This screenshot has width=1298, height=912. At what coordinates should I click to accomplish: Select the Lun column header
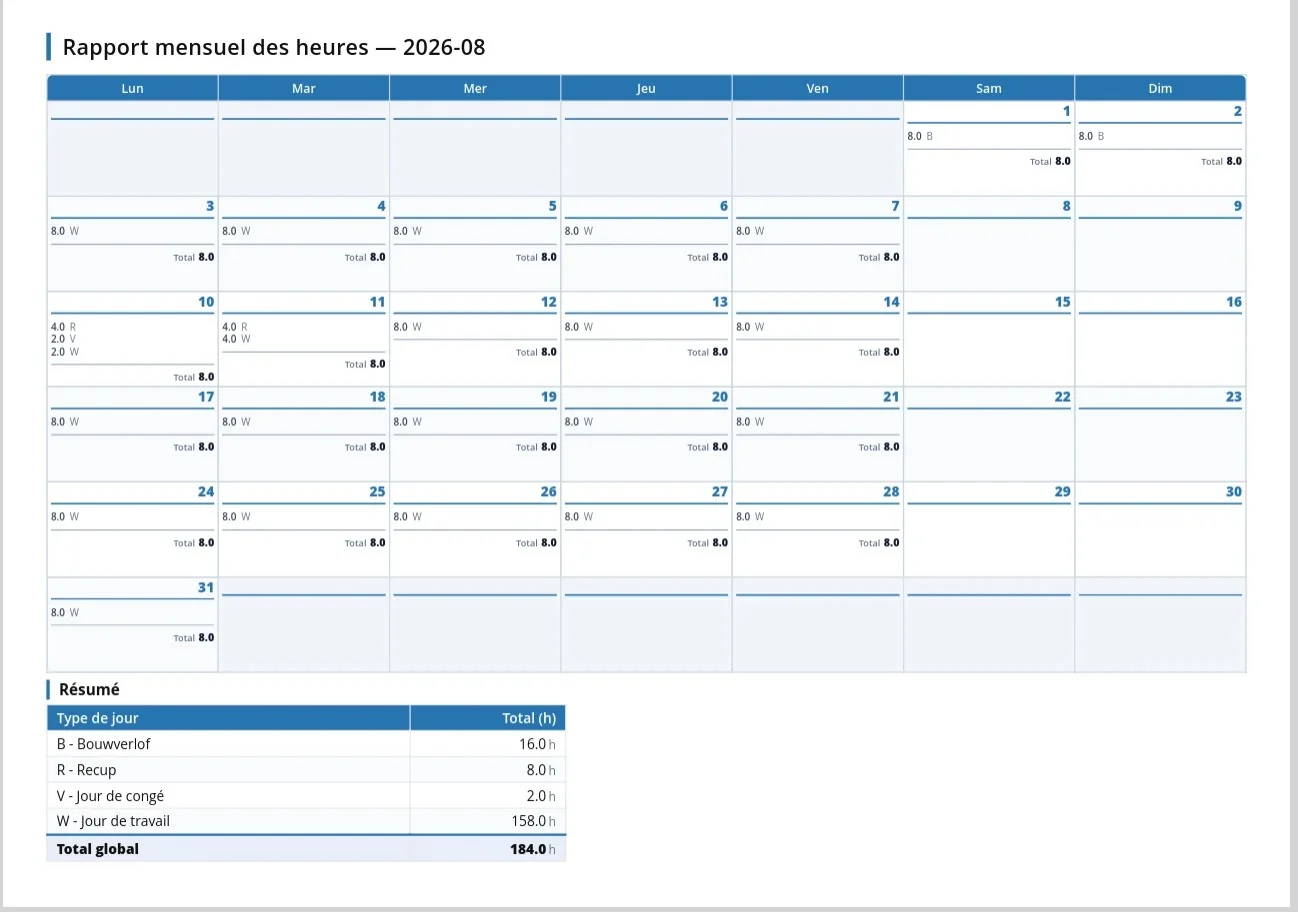(132, 88)
